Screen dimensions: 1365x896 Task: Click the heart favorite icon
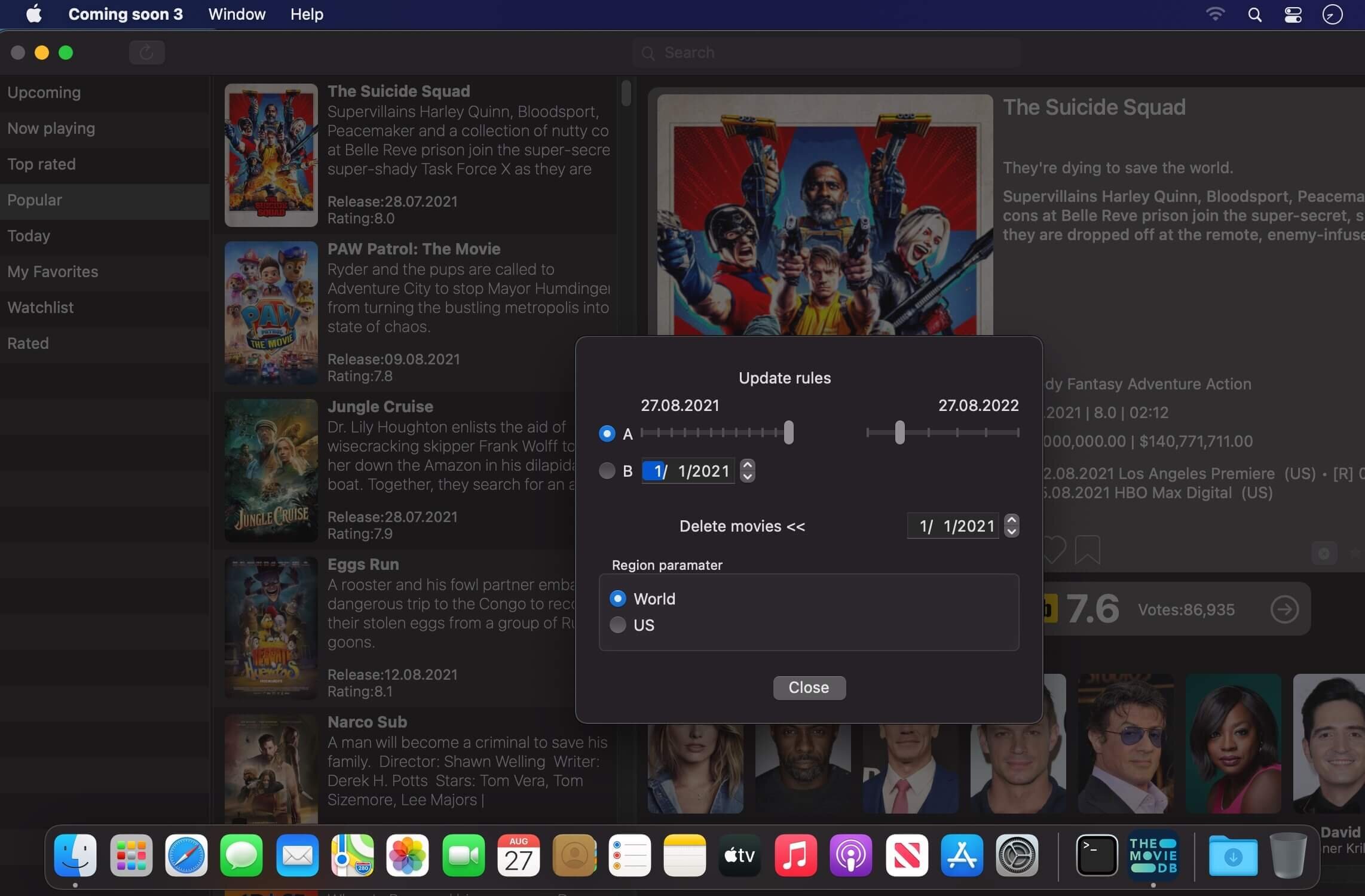[x=1054, y=549]
